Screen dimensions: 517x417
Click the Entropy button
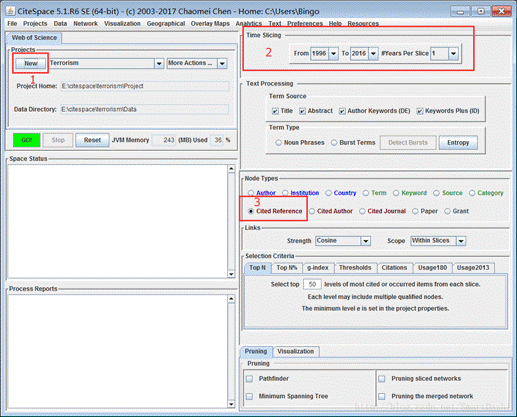pyautogui.click(x=458, y=143)
